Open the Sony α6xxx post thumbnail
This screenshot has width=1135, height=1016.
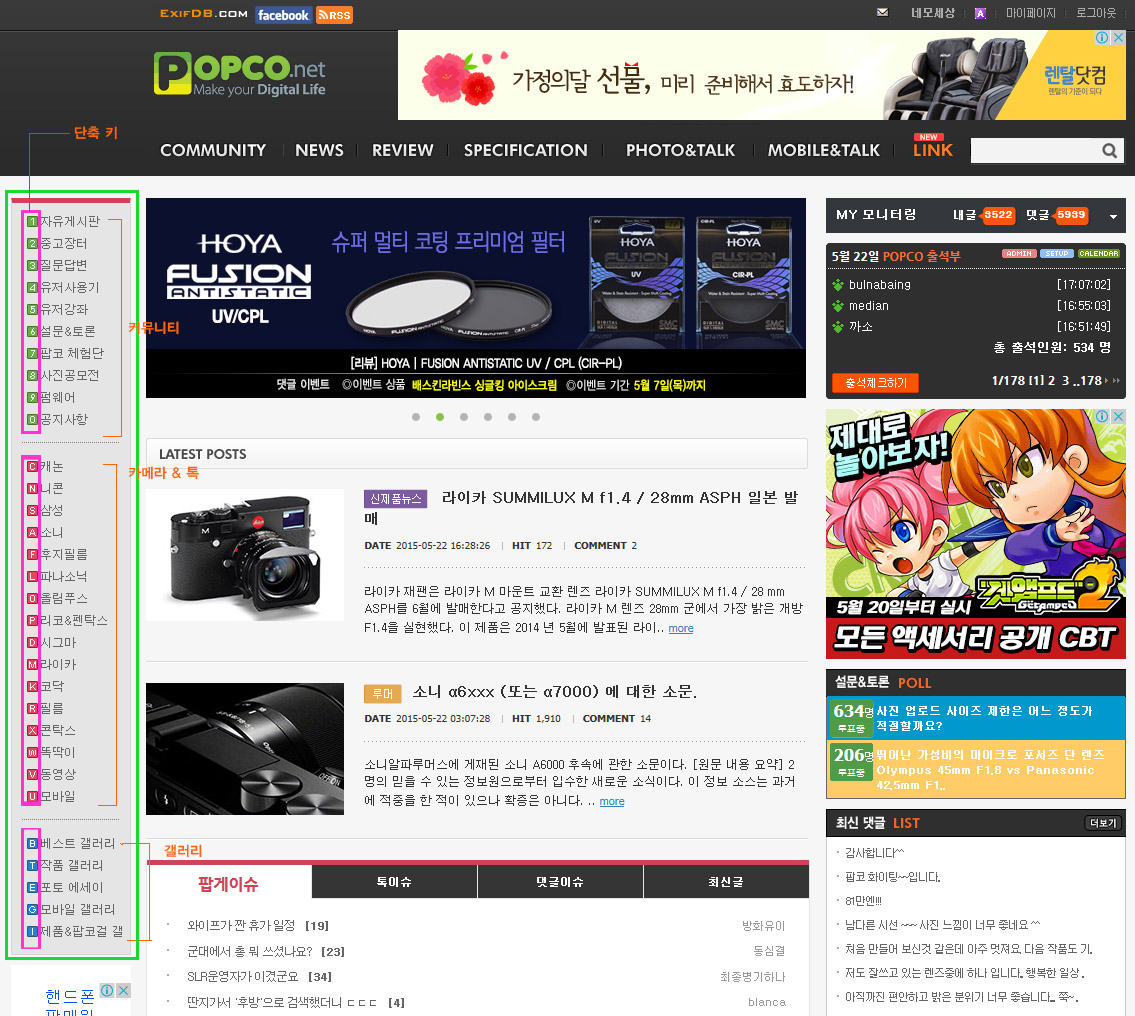click(245, 749)
